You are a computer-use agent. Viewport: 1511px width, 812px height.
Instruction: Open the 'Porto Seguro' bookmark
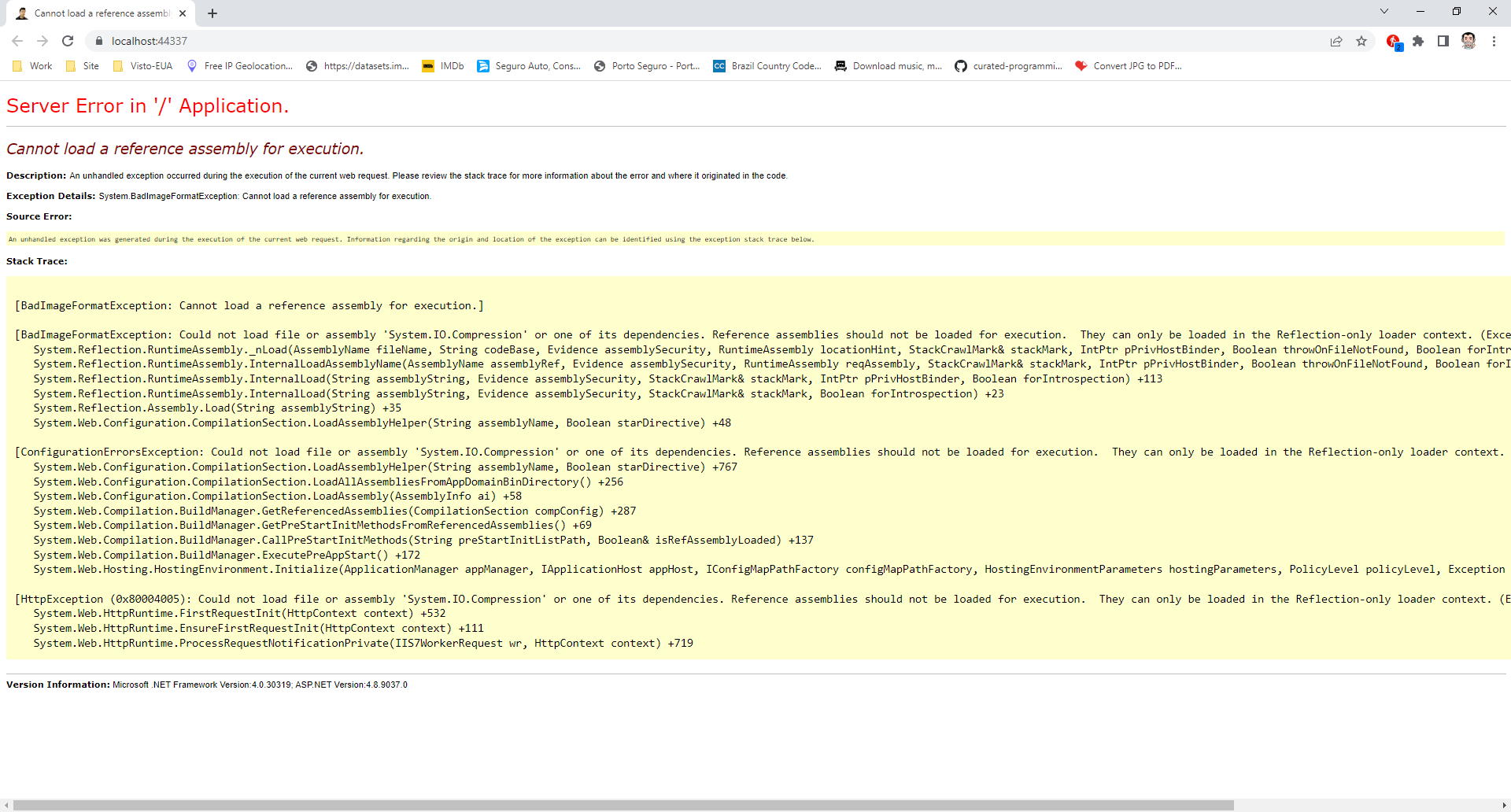point(645,66)
